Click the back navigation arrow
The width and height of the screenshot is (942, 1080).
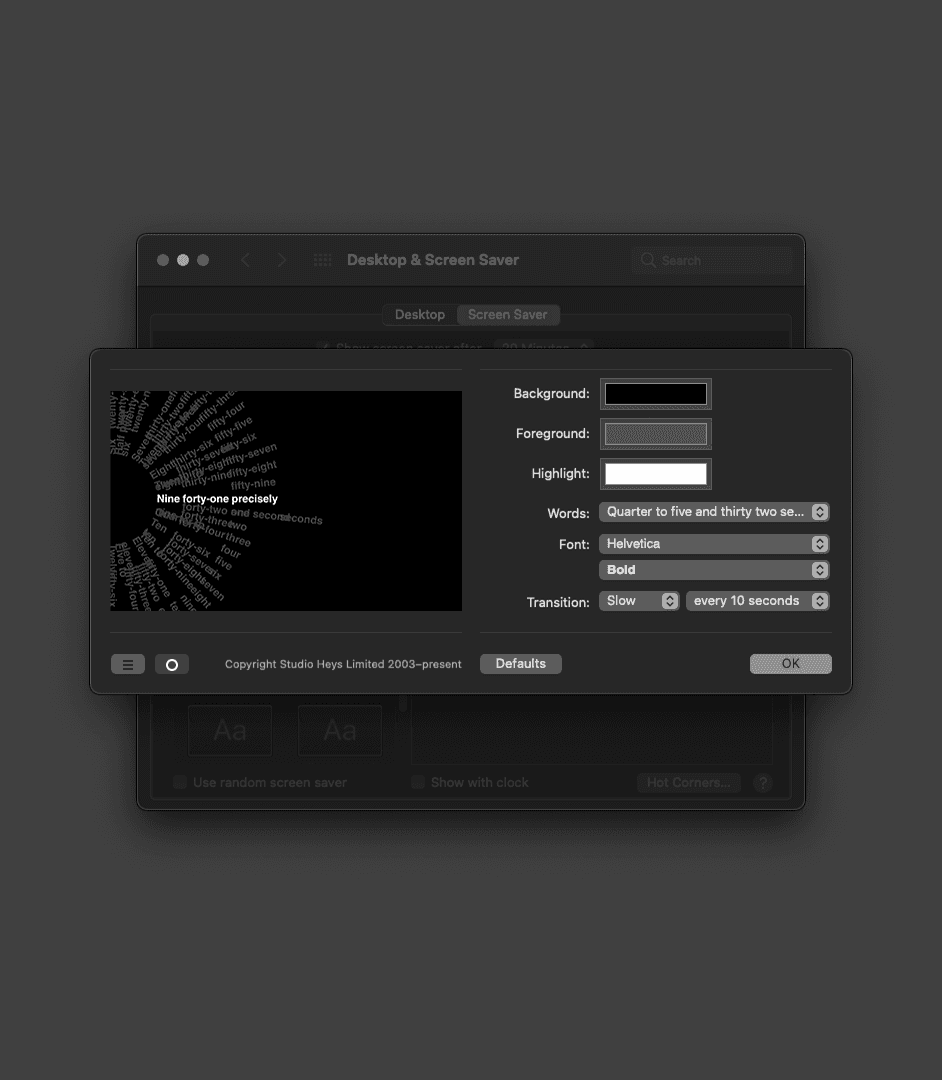[x=246, y=260]
